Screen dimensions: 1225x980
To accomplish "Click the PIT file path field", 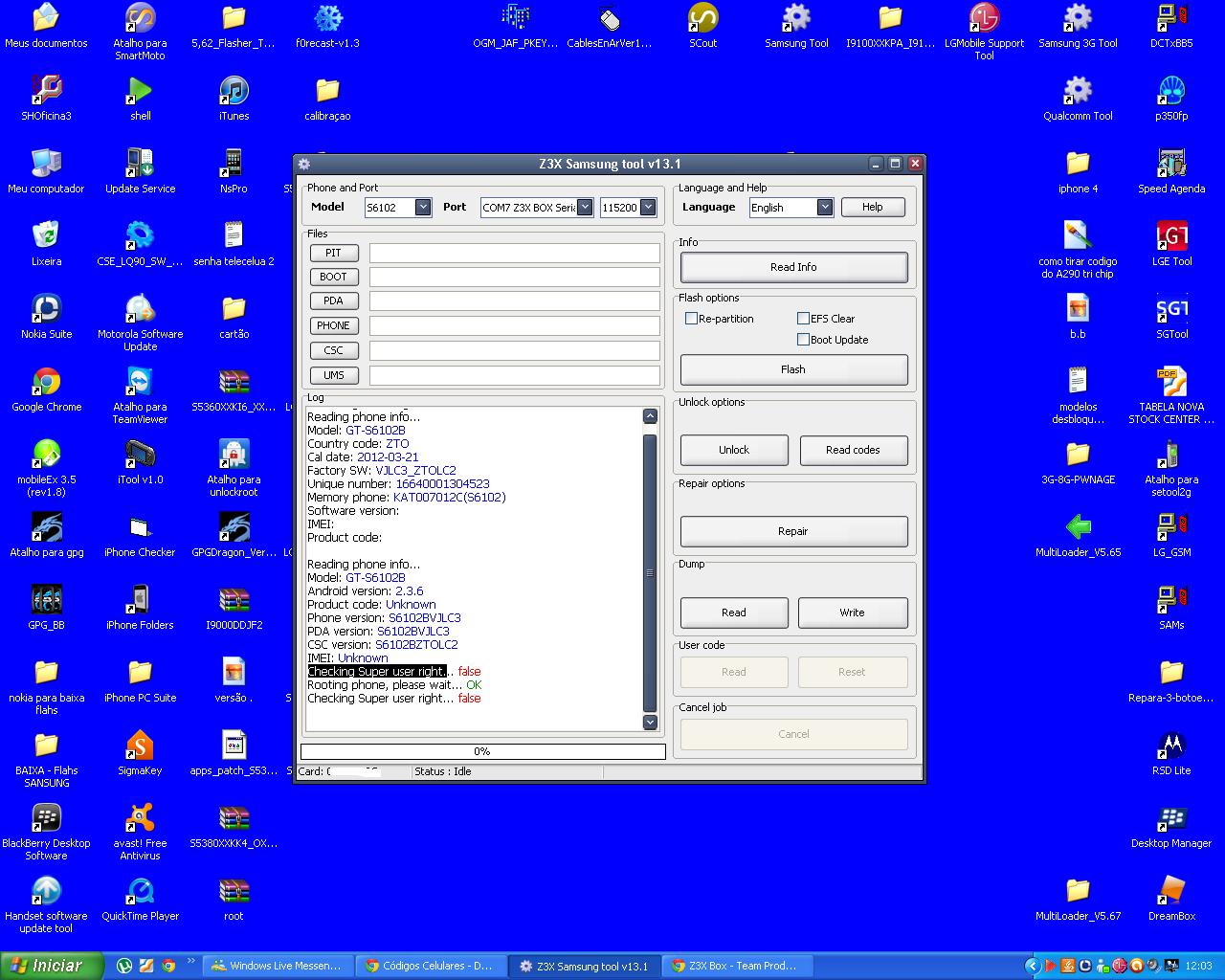I will 514,253.
